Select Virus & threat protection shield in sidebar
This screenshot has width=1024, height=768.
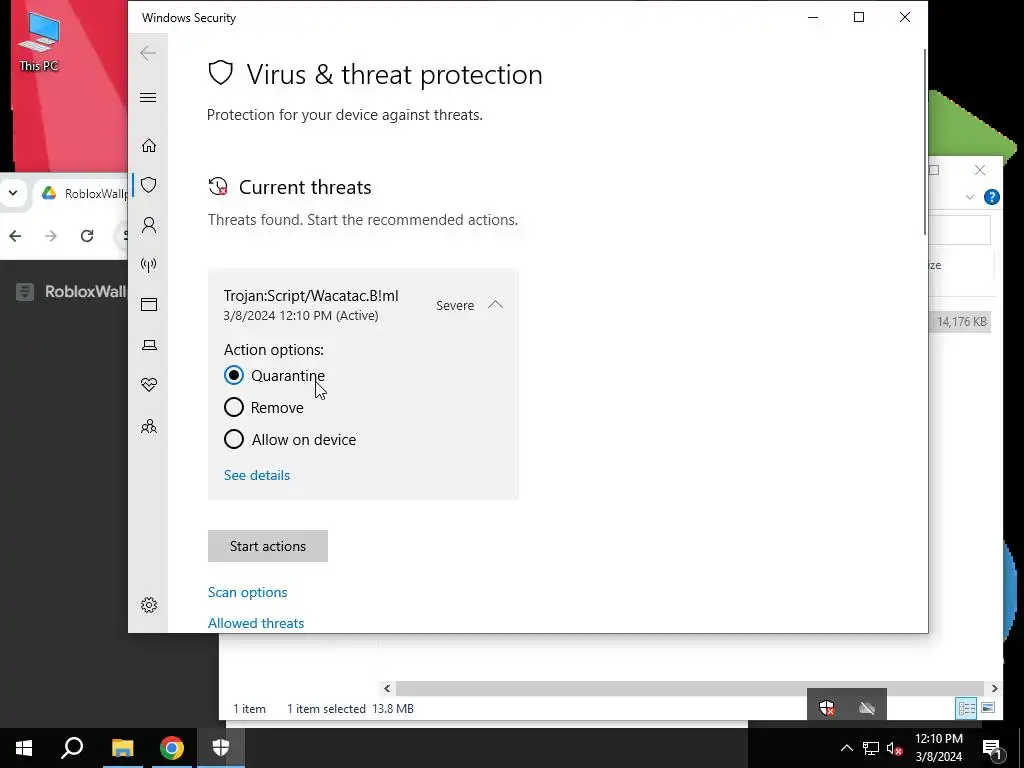pyautogui.click(x=149, y=185)
